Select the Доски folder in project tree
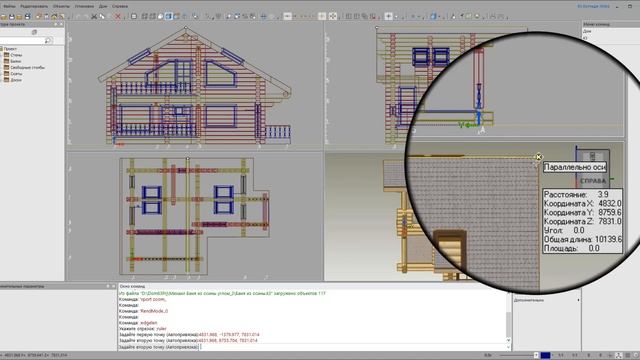640x360 pixels. point(16,80)
